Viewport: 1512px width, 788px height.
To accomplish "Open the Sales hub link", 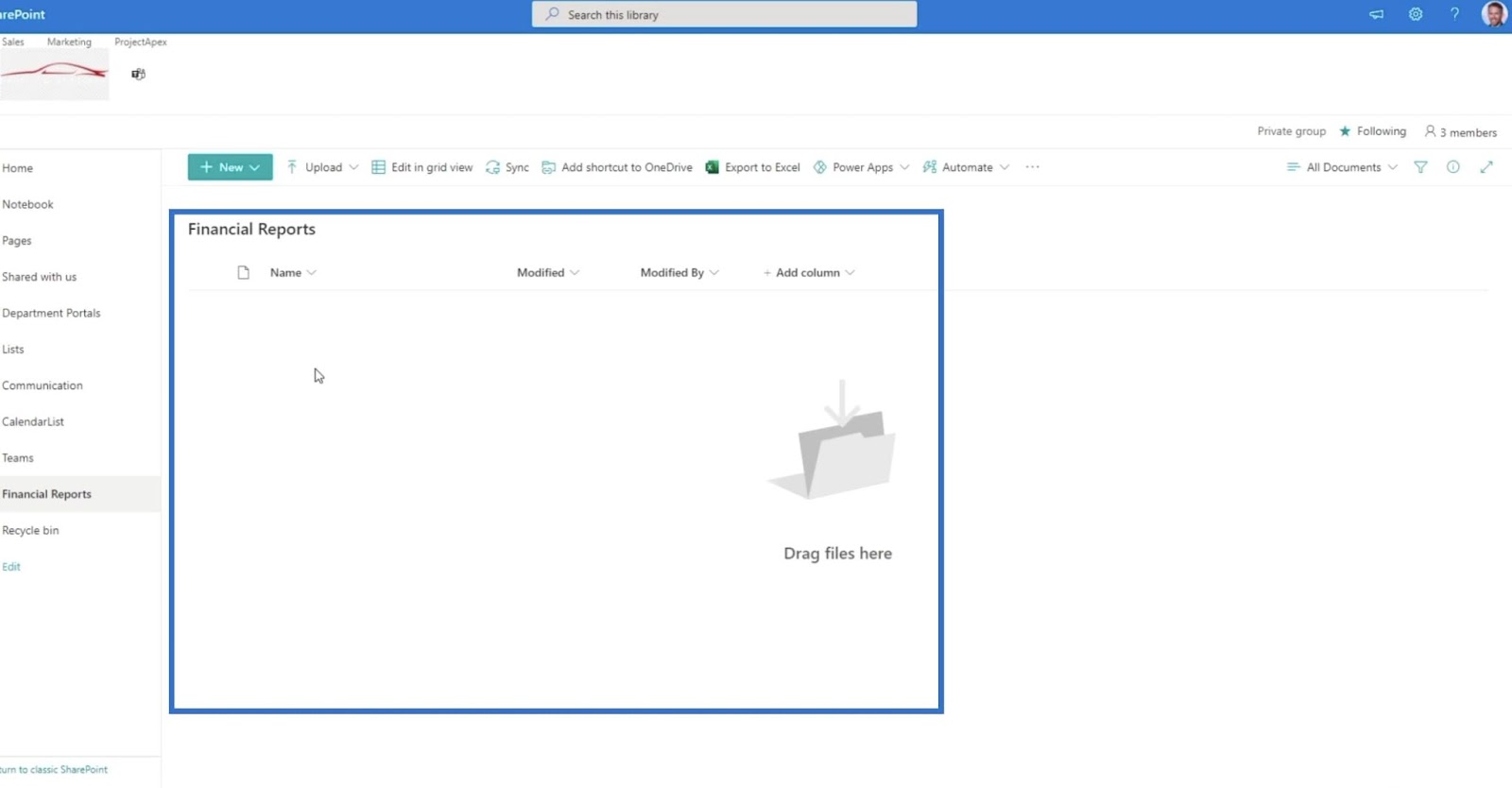I will point(13,42).
